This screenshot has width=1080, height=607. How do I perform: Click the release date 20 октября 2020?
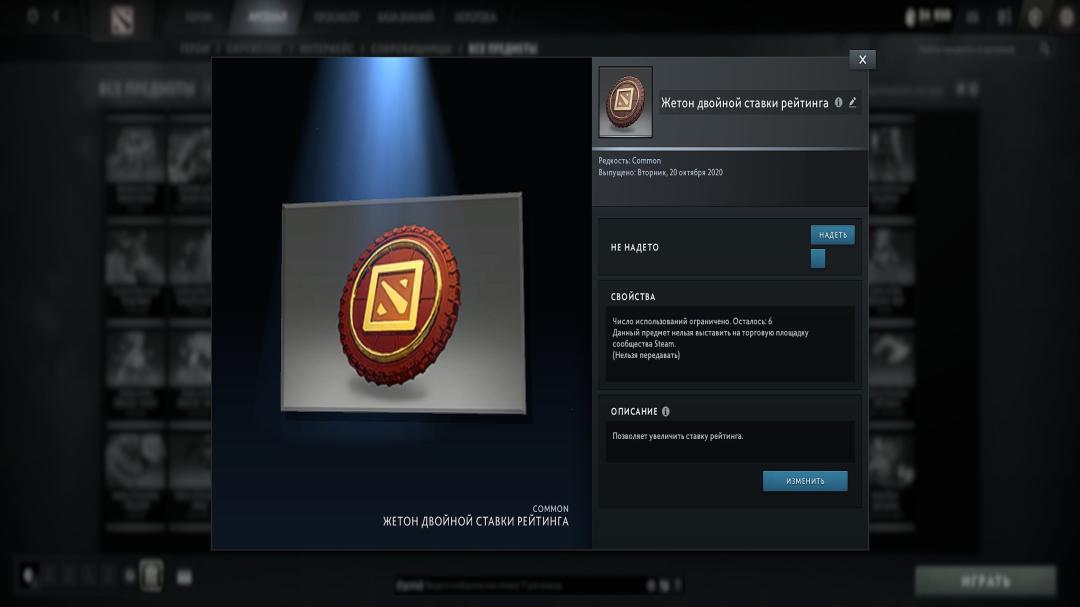click(696, 173)
